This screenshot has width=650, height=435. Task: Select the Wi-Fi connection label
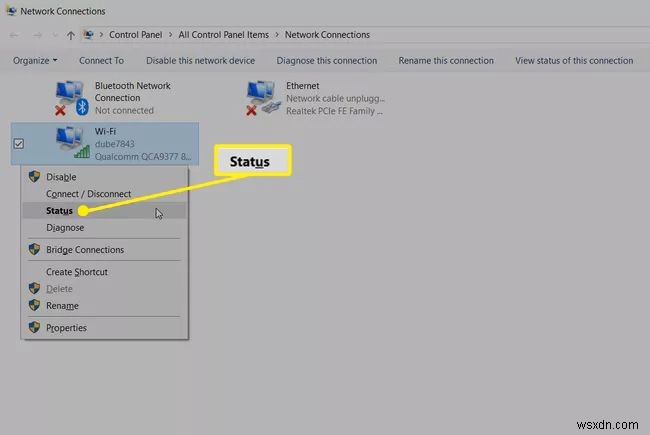click(105, 131)
